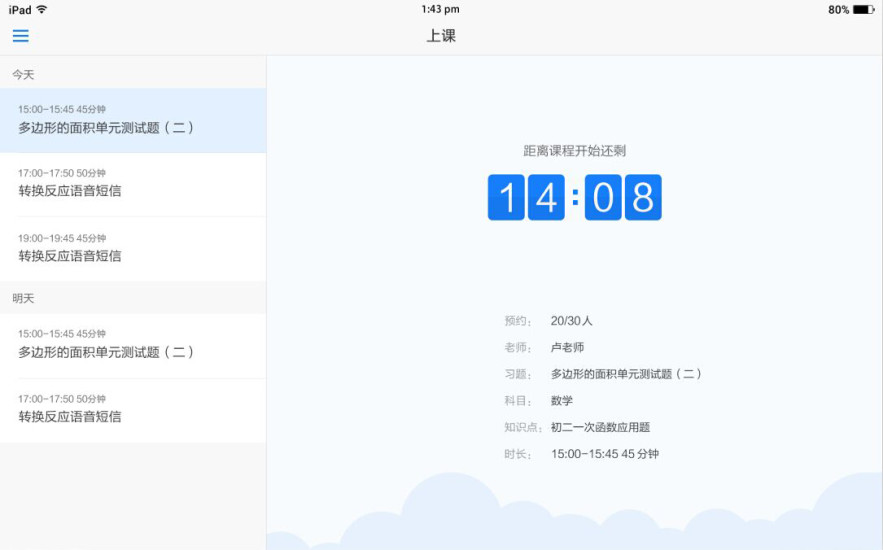The height and width of the screenshot is (550, 883).
Task: Click the 数学 subject value
Action: (x=562, y=400)
